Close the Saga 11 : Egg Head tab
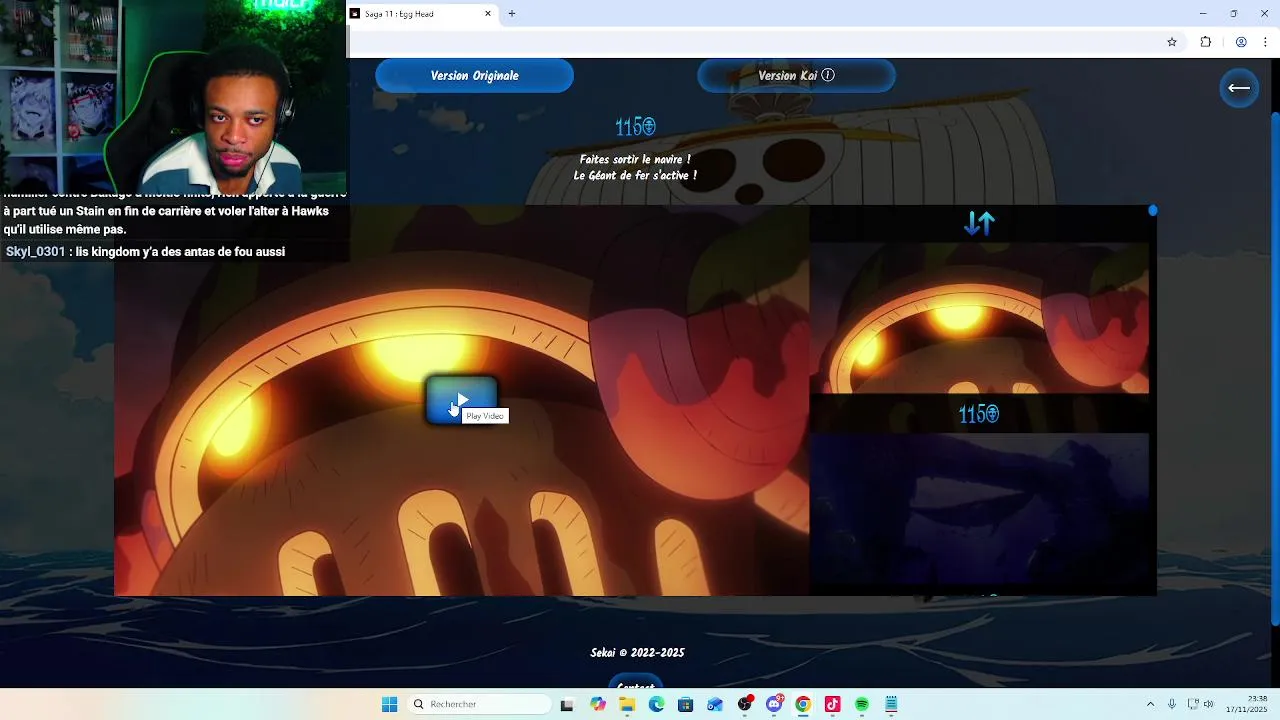This screenshot has height=720, width=1280. (488, 14)
